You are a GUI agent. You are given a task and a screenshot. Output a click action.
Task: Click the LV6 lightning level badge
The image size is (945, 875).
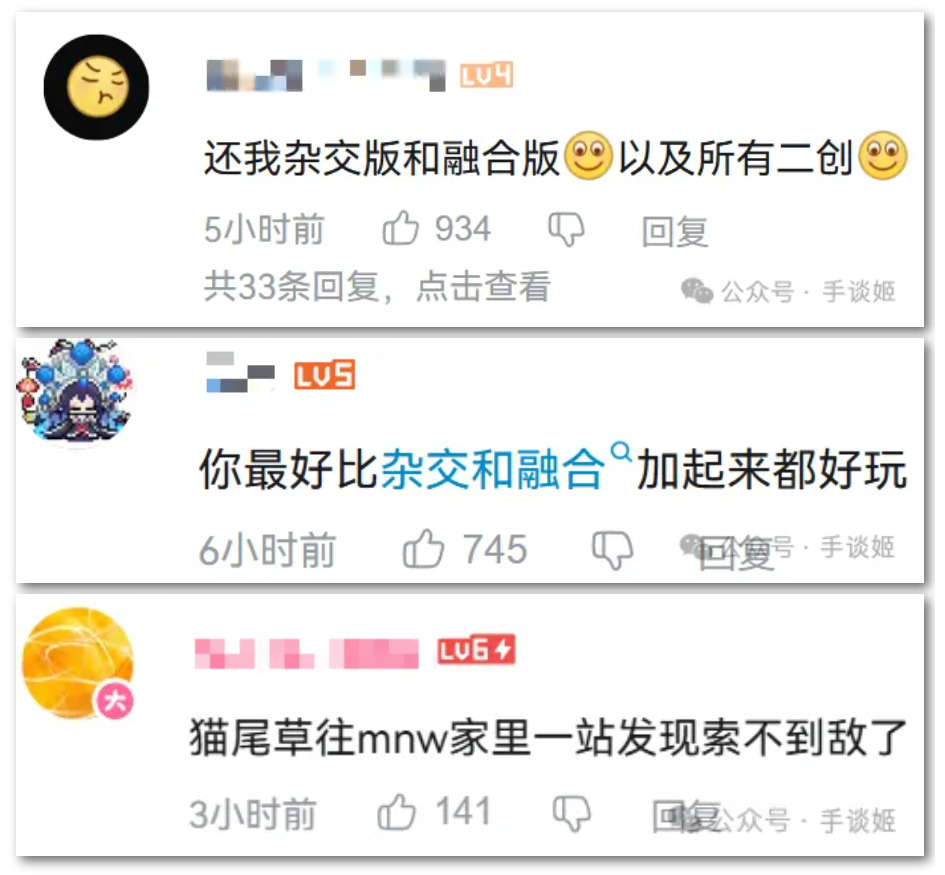476,650
